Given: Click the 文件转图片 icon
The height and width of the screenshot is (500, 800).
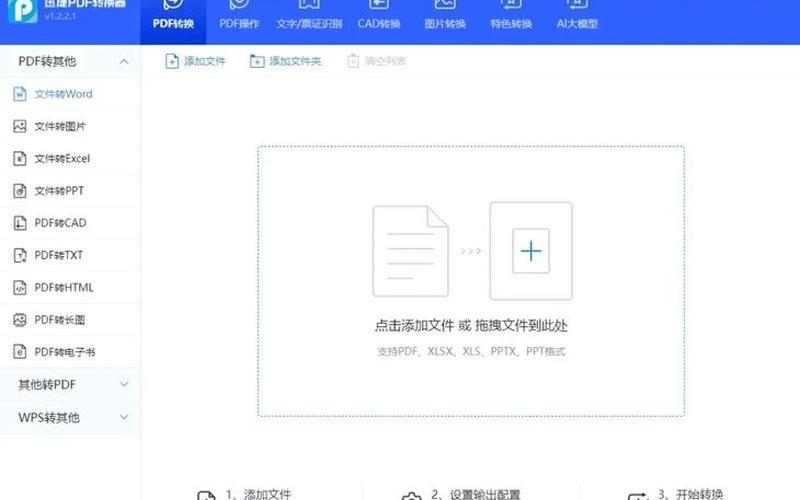Looking at the screenshot, I should (20, 126).
